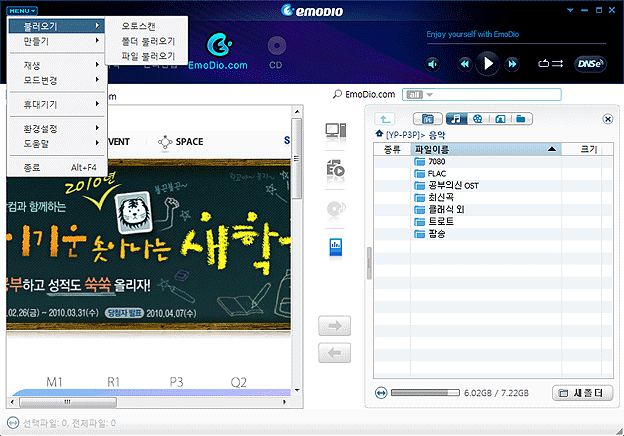The width and height of the screenshot is (624, 436).
Task: Click the 새폴더 new folder button
Action: [582, 393]
